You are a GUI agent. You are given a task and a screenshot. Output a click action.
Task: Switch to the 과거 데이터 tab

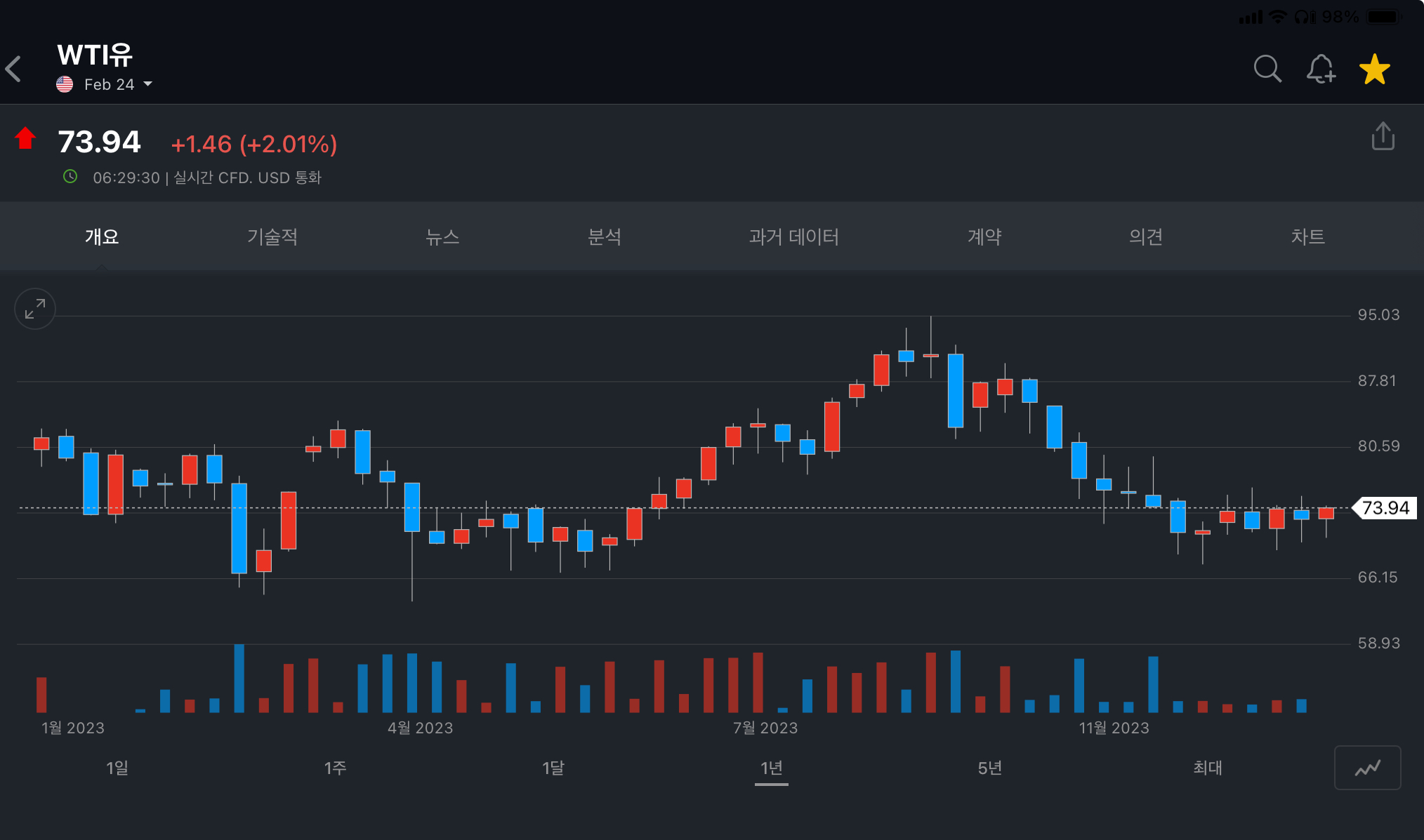tap(793, 236)
